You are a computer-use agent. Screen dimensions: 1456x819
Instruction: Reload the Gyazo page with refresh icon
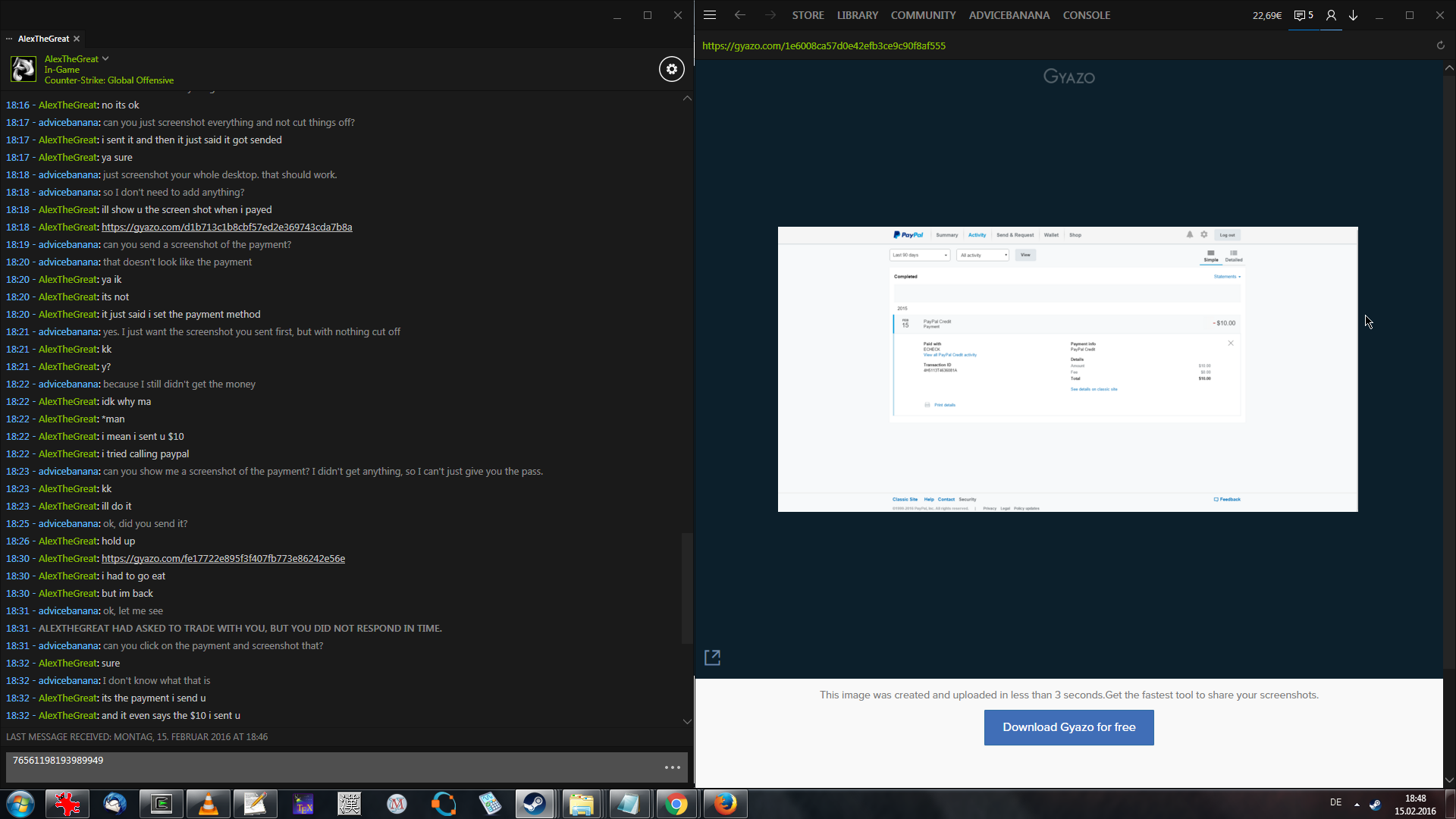(1440, 45)
